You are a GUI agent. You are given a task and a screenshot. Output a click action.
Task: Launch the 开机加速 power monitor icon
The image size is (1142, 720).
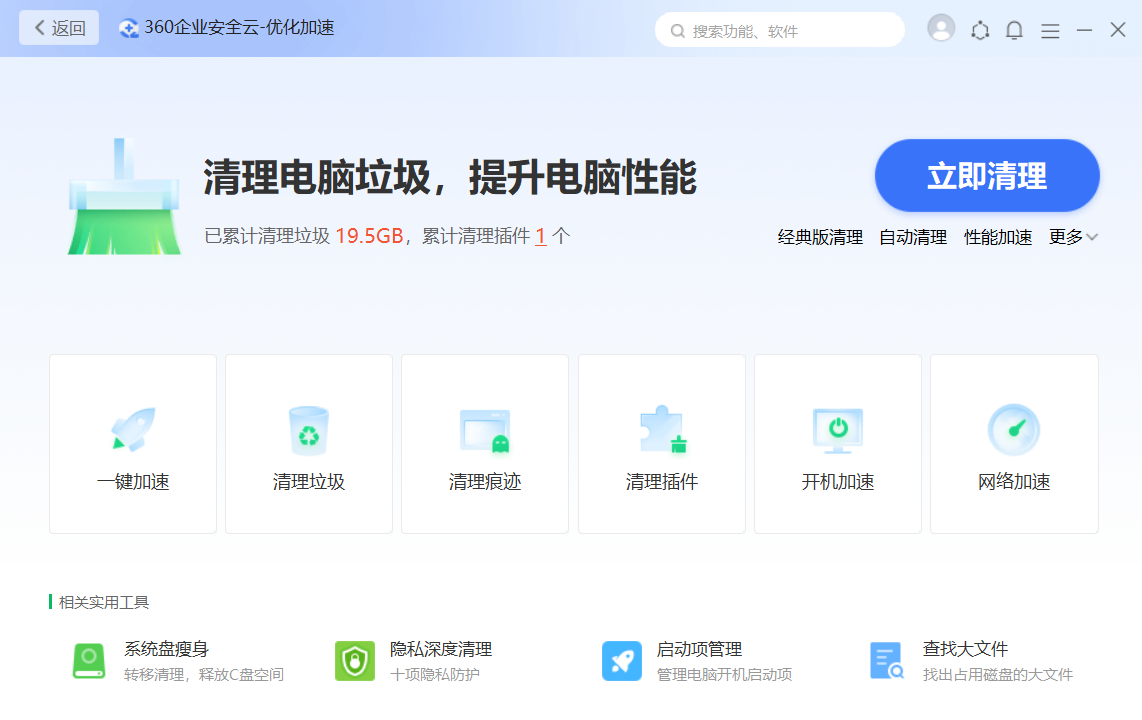838,430
